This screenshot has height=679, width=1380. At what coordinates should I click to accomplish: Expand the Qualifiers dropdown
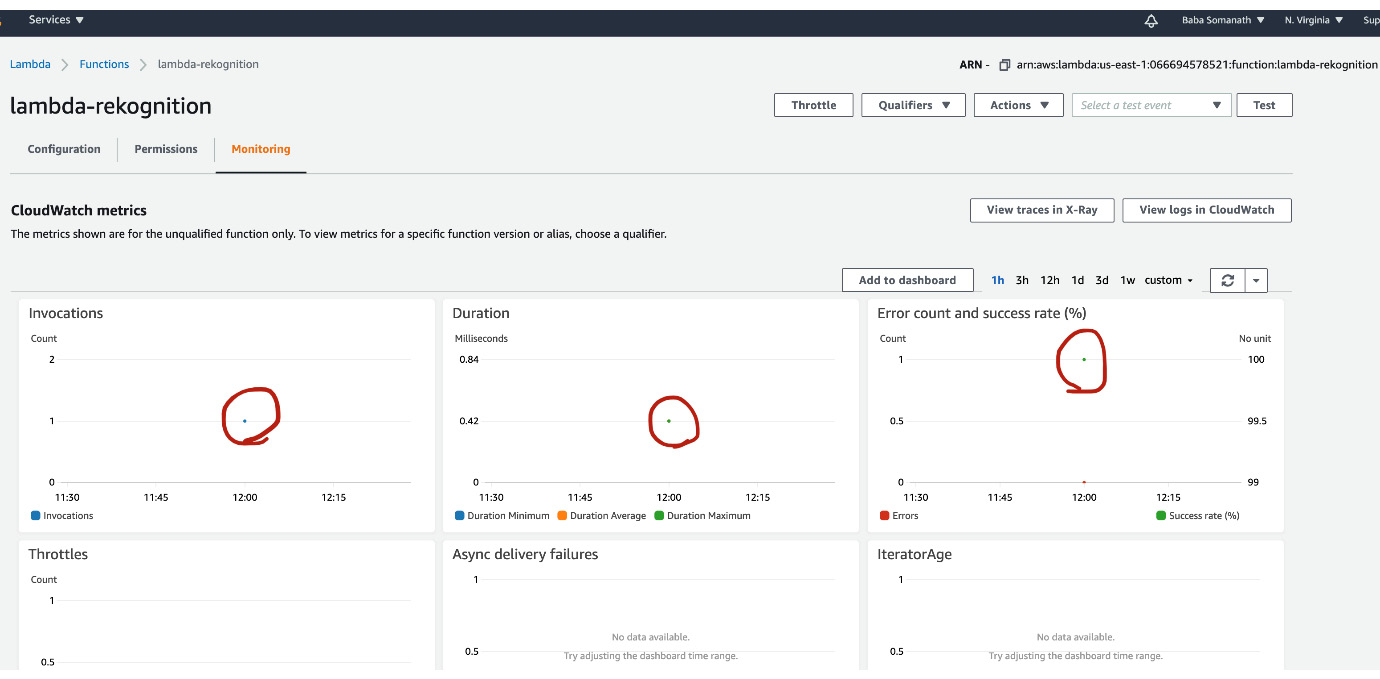(x=913, y=105)
